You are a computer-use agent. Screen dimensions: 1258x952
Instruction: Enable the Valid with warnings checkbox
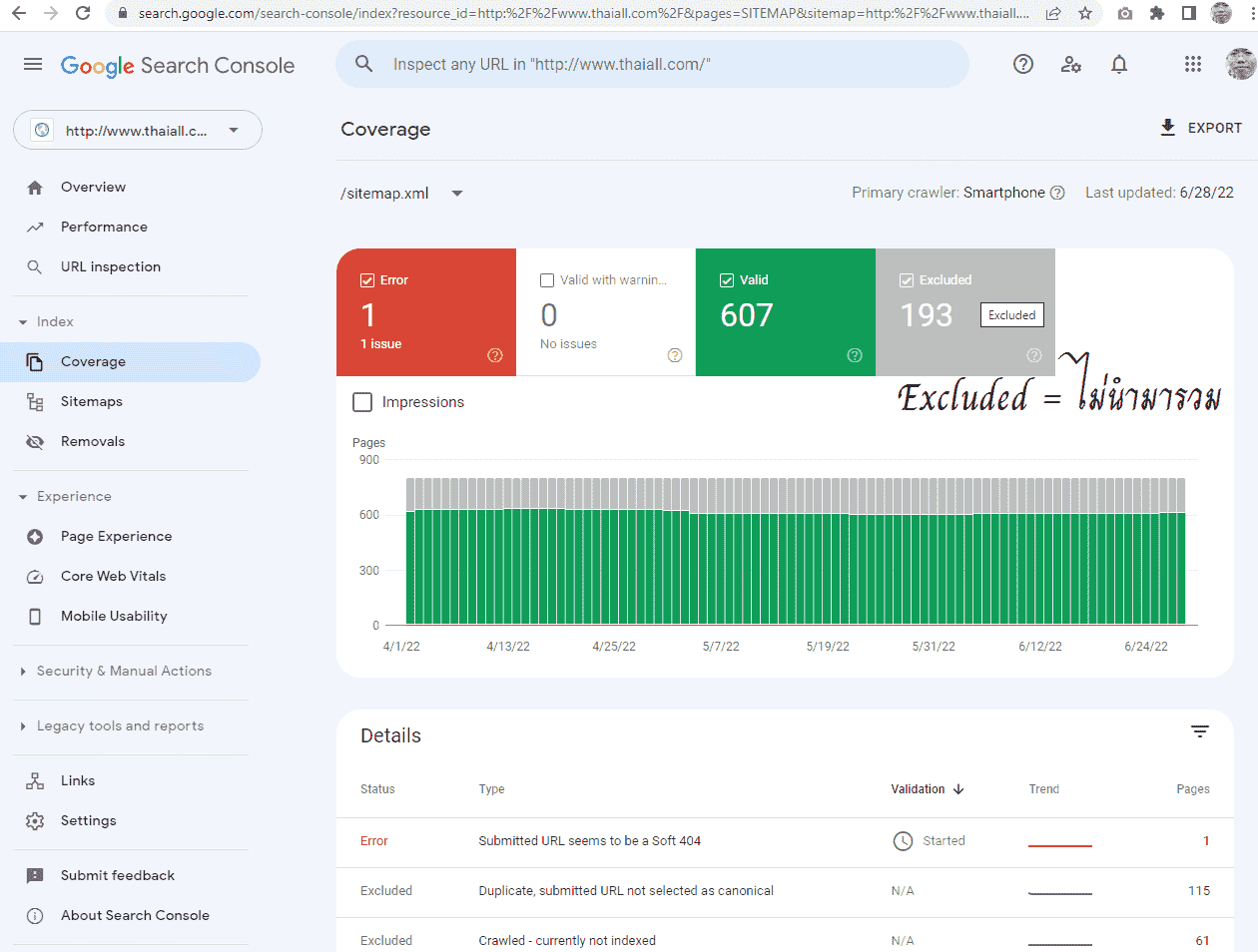(x=547, y=280)
